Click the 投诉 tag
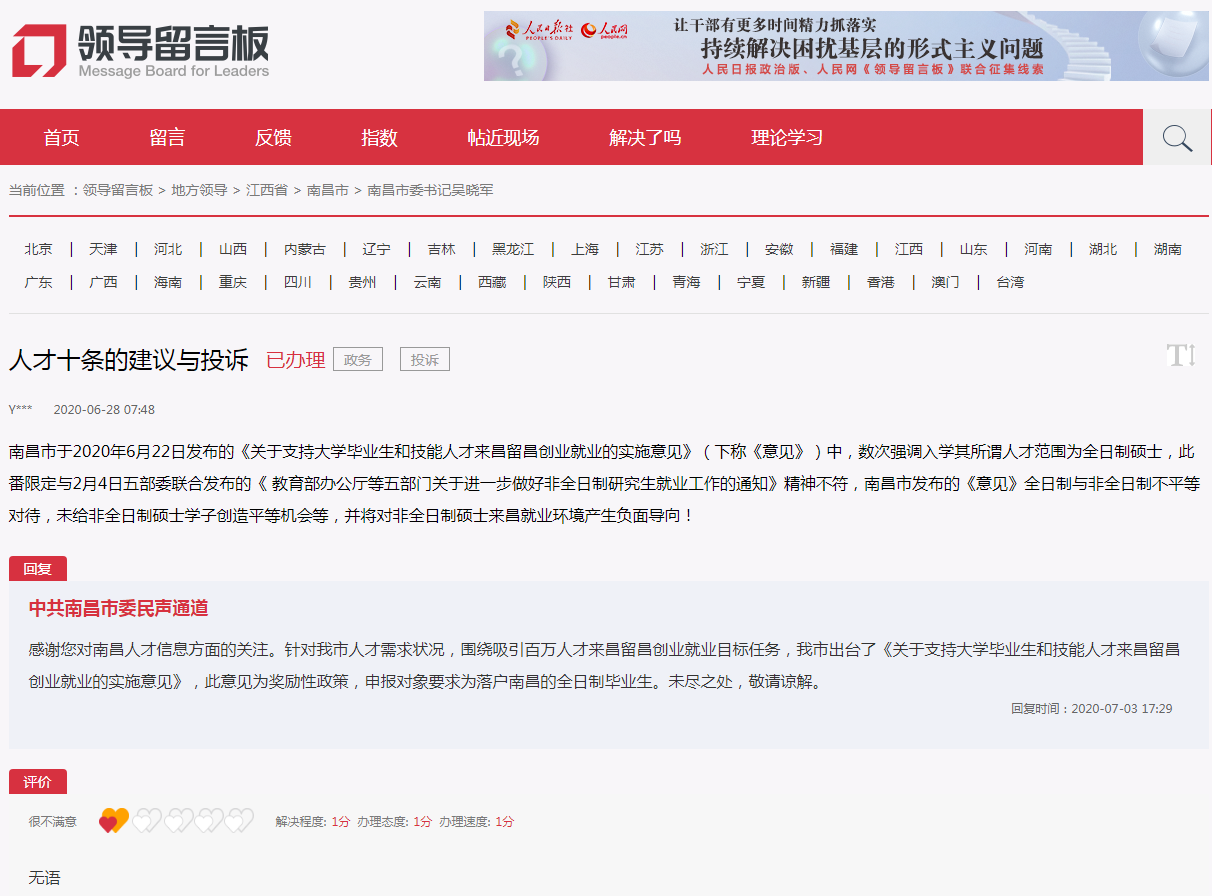Image resolution: width=1212 pixels, height=896 pixels. (x=425, y=360)
